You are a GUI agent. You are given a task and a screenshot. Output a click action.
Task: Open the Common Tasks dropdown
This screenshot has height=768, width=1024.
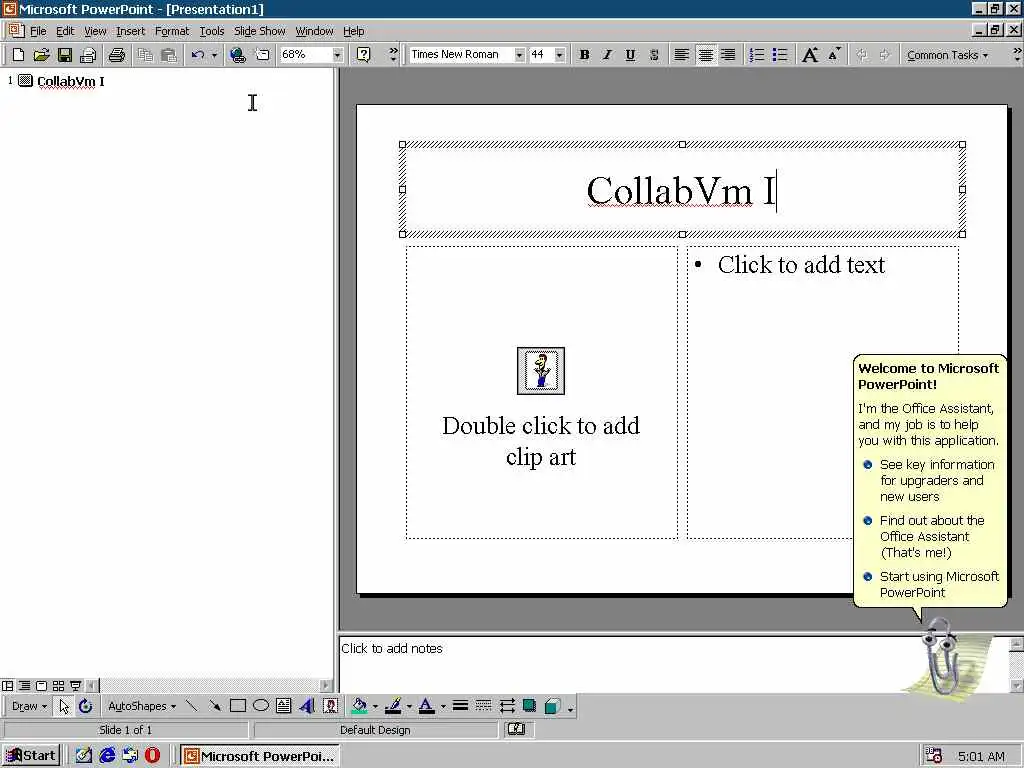click(x=947, y=56)
